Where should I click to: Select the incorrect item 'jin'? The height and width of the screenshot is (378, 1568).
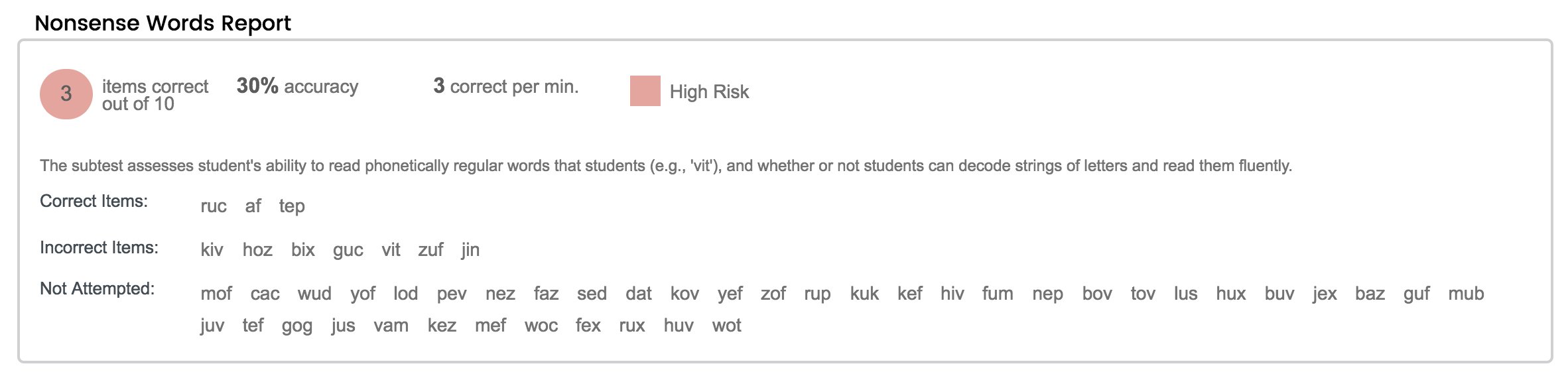470,250
